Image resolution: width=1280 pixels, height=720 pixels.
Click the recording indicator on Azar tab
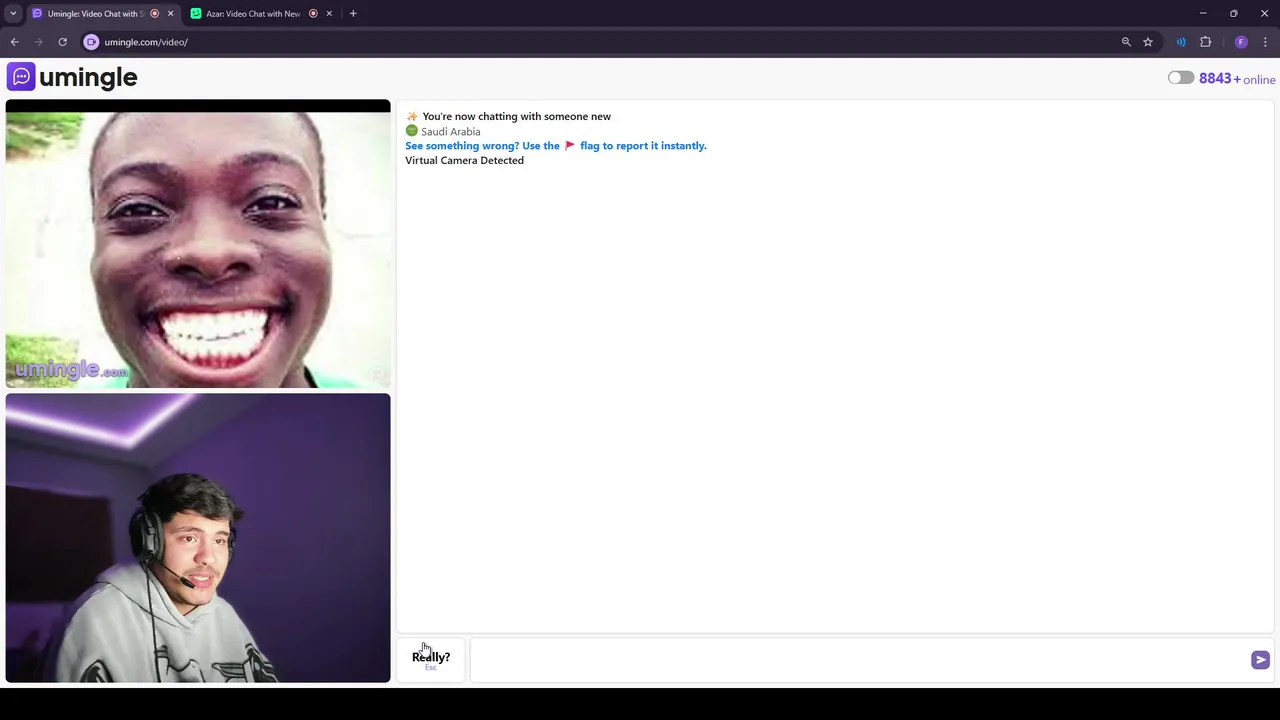coord(313,14)
